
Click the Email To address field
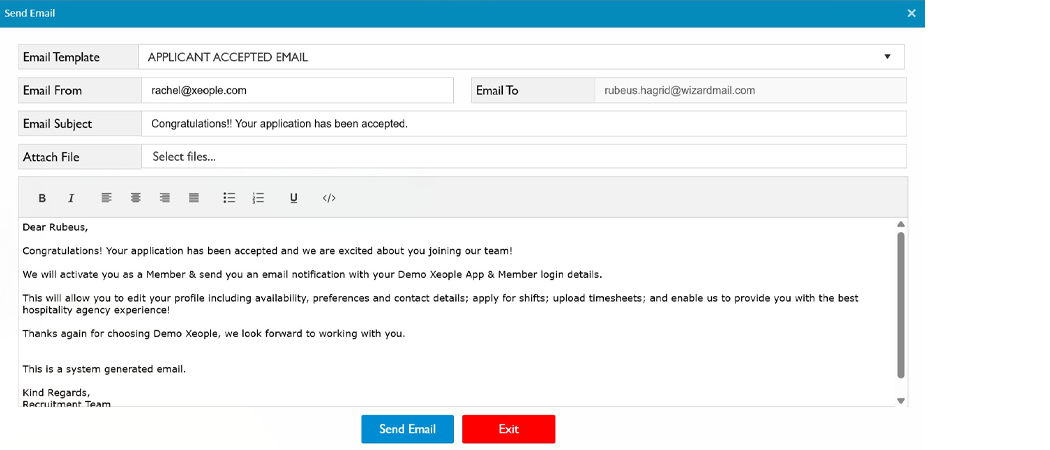click(750, 90)
